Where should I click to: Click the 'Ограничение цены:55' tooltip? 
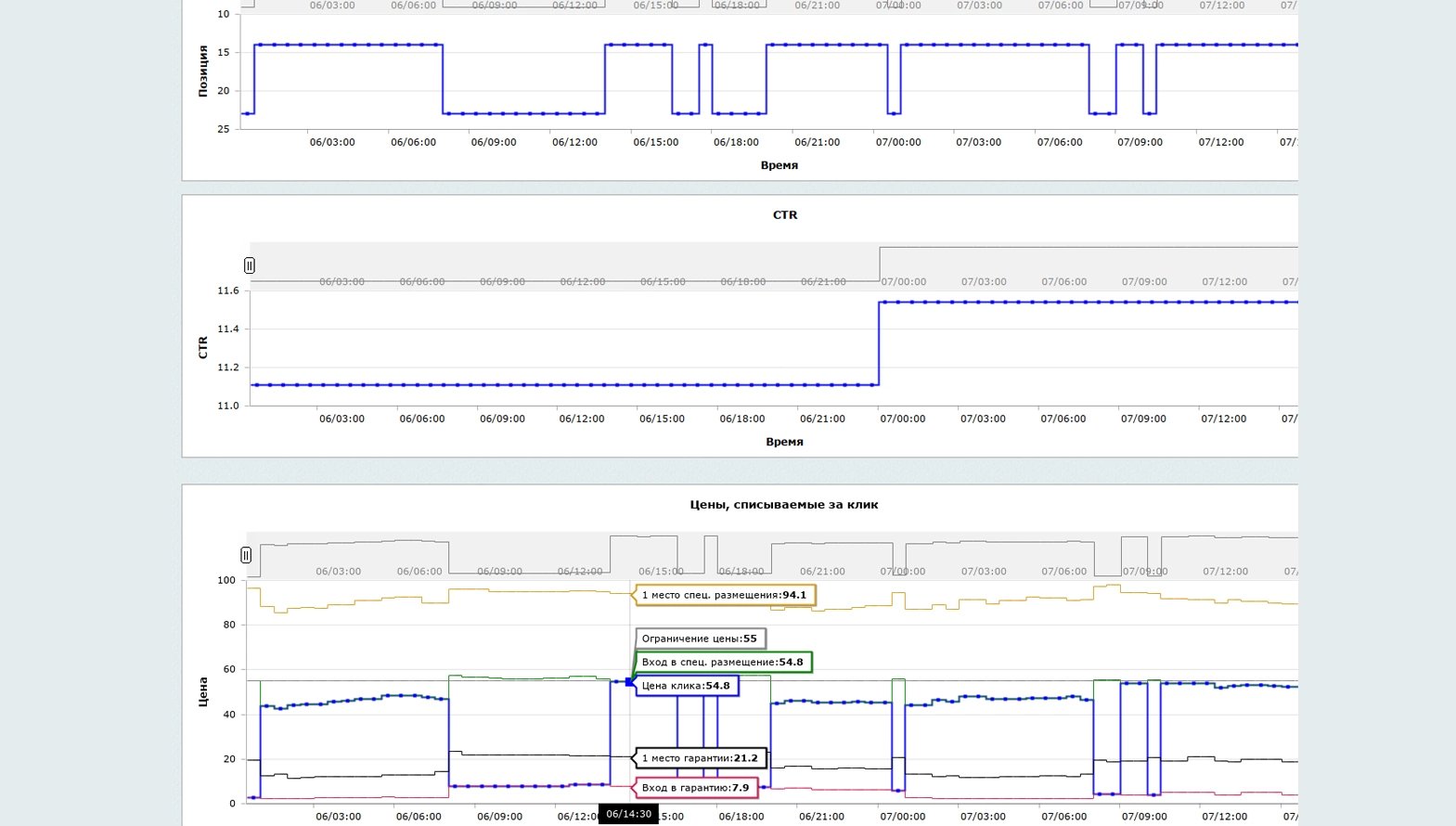[700, 639]
